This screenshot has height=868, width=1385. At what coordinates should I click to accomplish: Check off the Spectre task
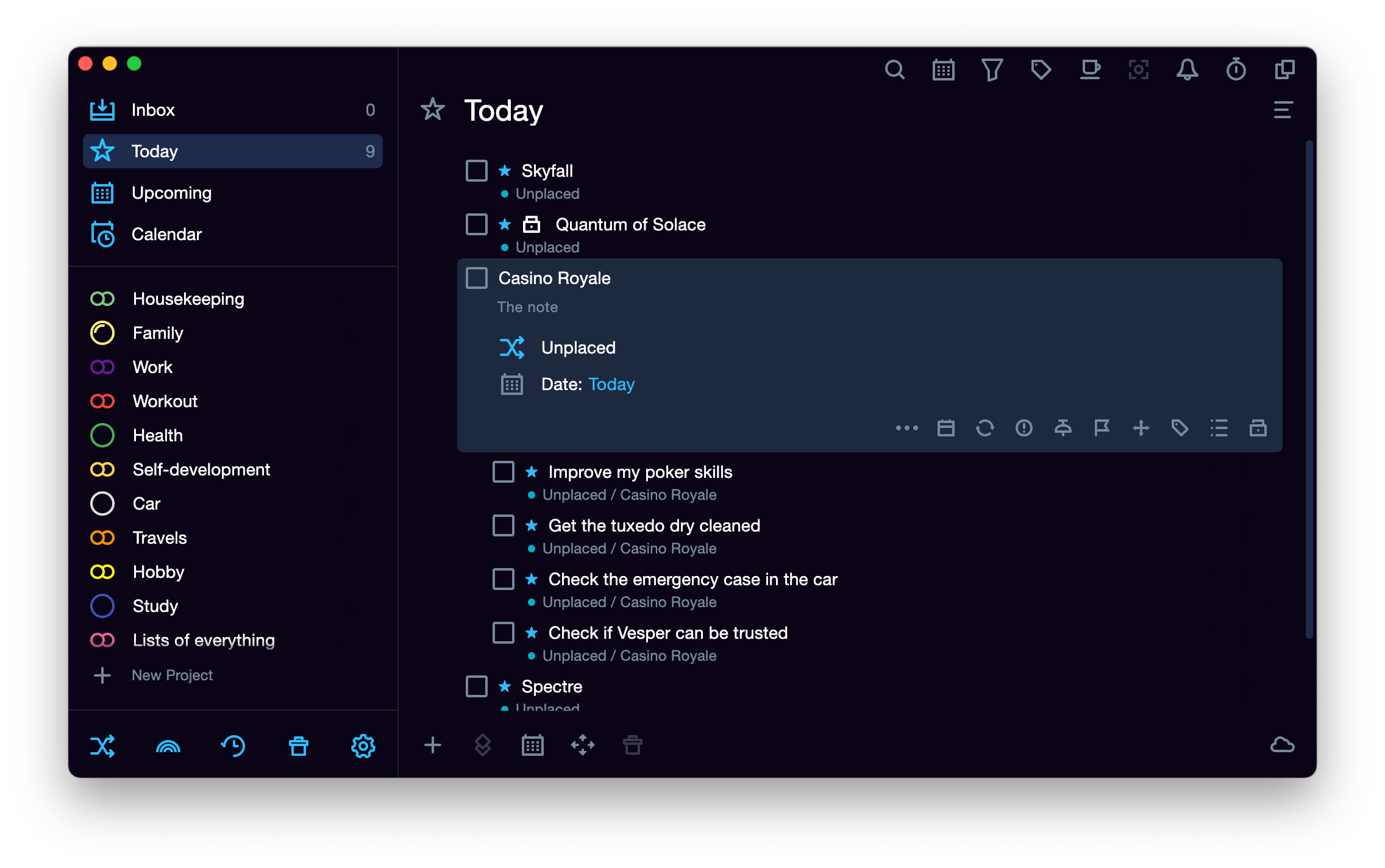pos(476,686)
